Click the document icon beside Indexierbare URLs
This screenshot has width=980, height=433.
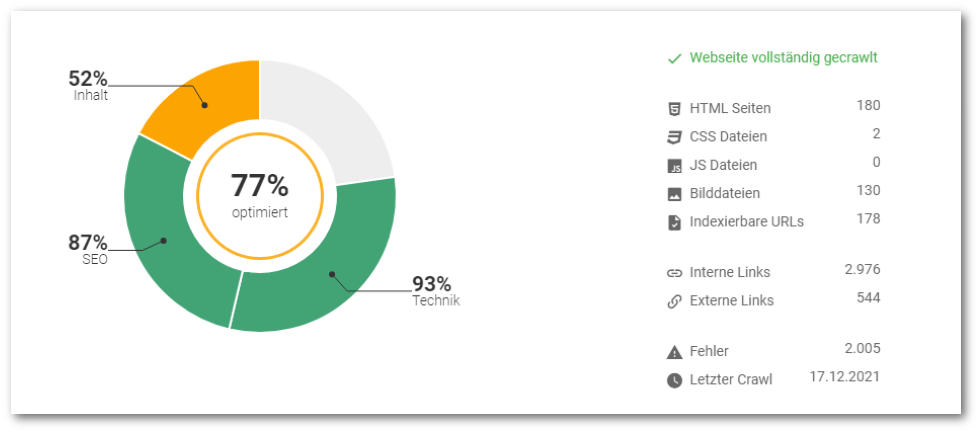click(x=674, y=222)
